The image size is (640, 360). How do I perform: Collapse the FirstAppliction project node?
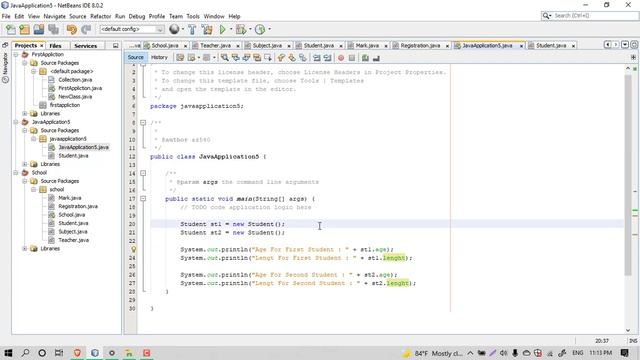(x=16, y=54)
